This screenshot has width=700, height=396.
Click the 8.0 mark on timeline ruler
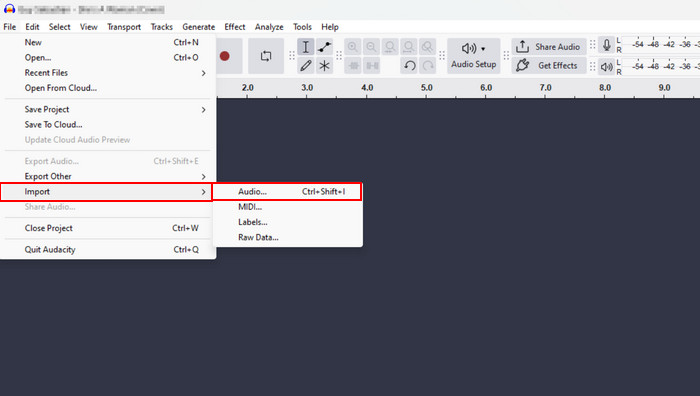[605, 88]
